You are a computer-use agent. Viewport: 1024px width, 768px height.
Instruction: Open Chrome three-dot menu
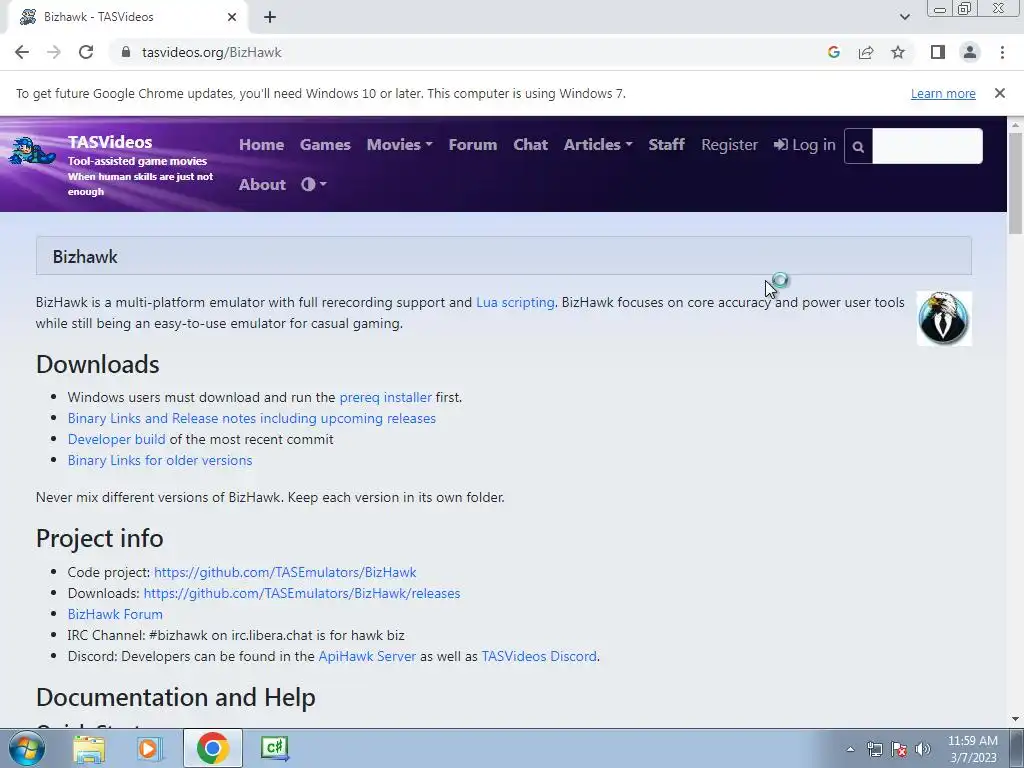[x=1002, y=52]
